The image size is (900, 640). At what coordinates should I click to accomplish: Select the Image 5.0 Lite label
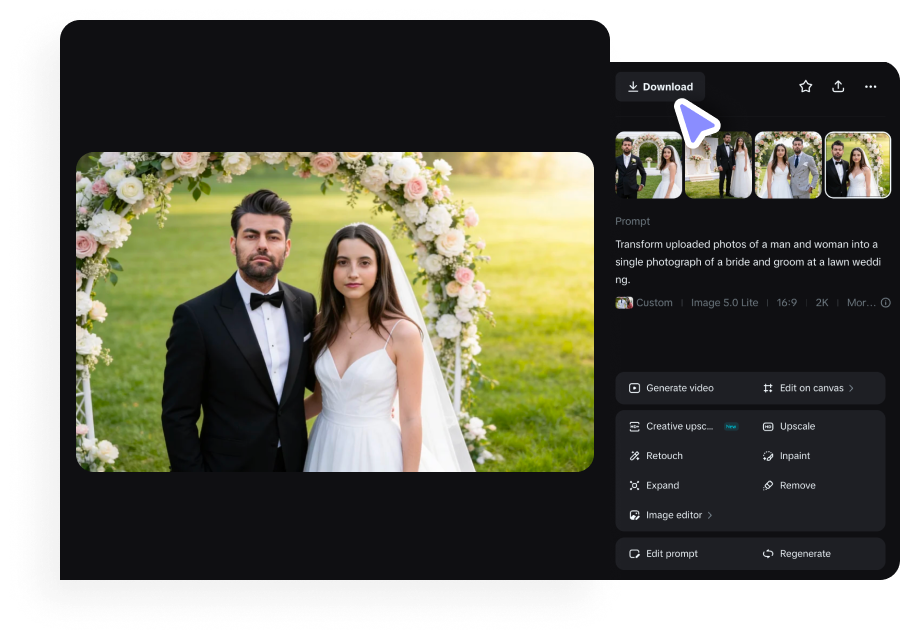(x=724, y=302)
